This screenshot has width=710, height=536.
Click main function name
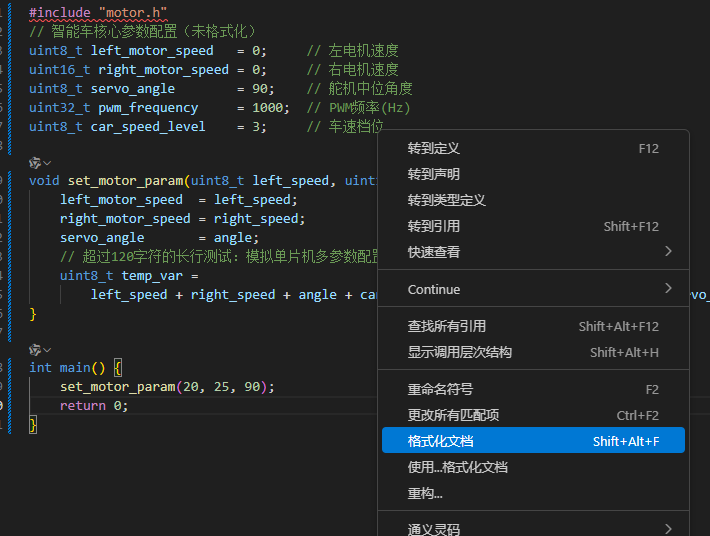[x=75, y=368]
